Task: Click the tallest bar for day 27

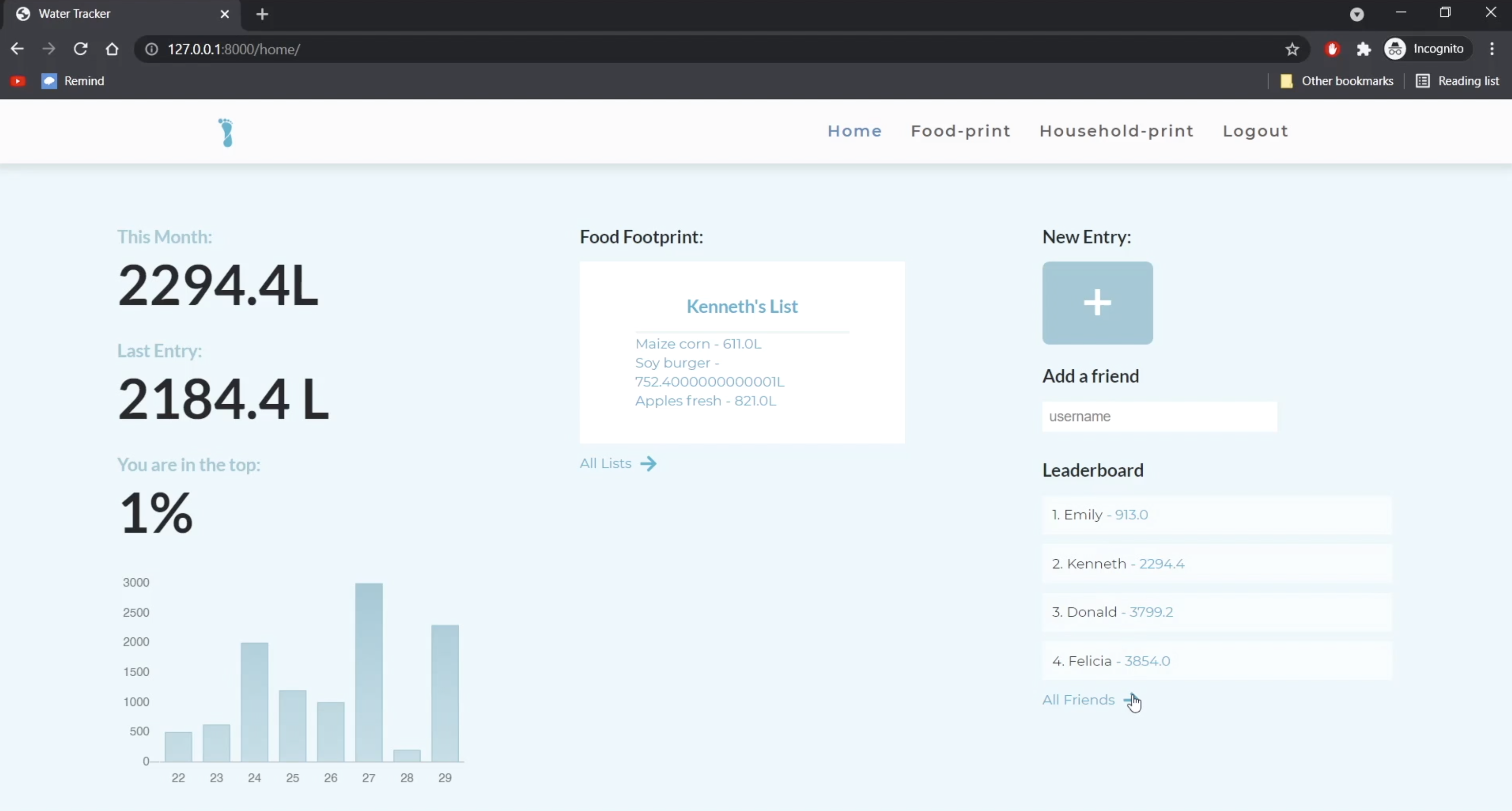Action: coord(369,672)
